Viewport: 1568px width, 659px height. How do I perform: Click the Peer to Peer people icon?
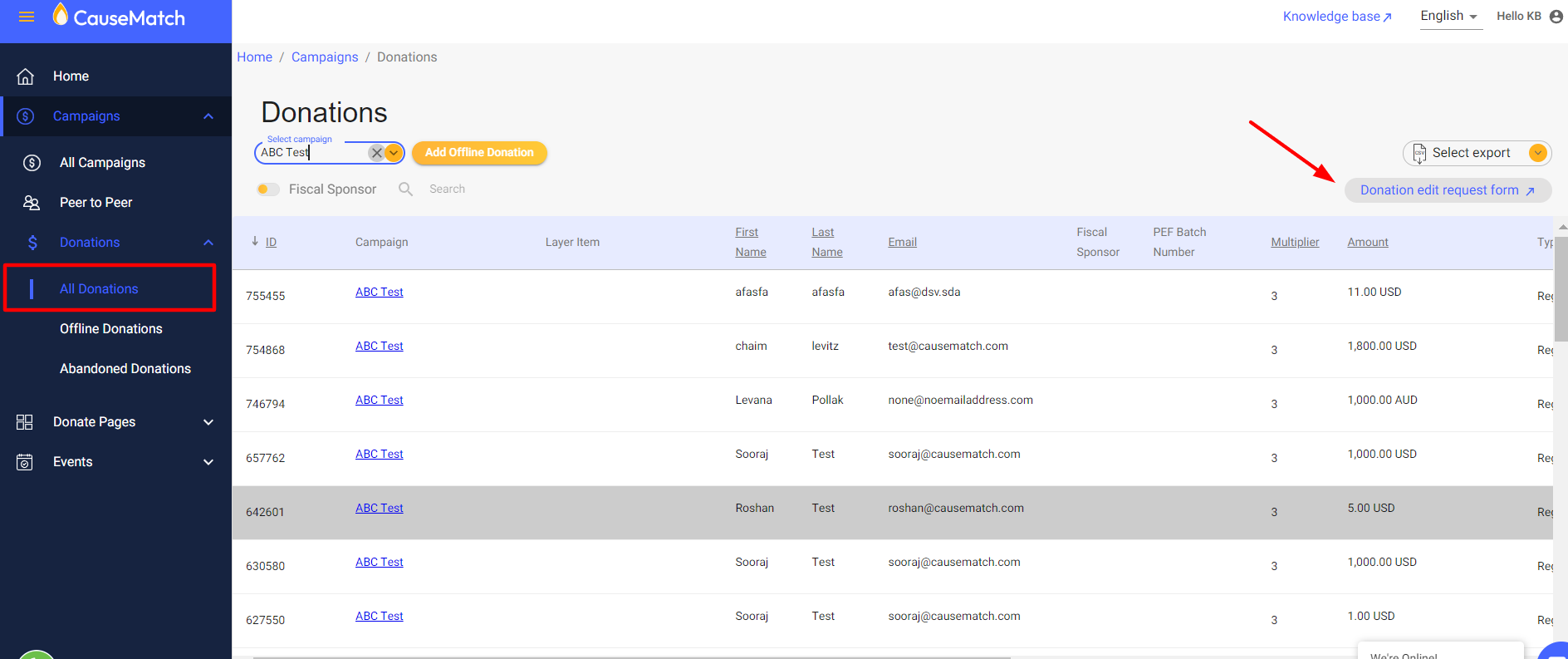(x=32, y=203)
